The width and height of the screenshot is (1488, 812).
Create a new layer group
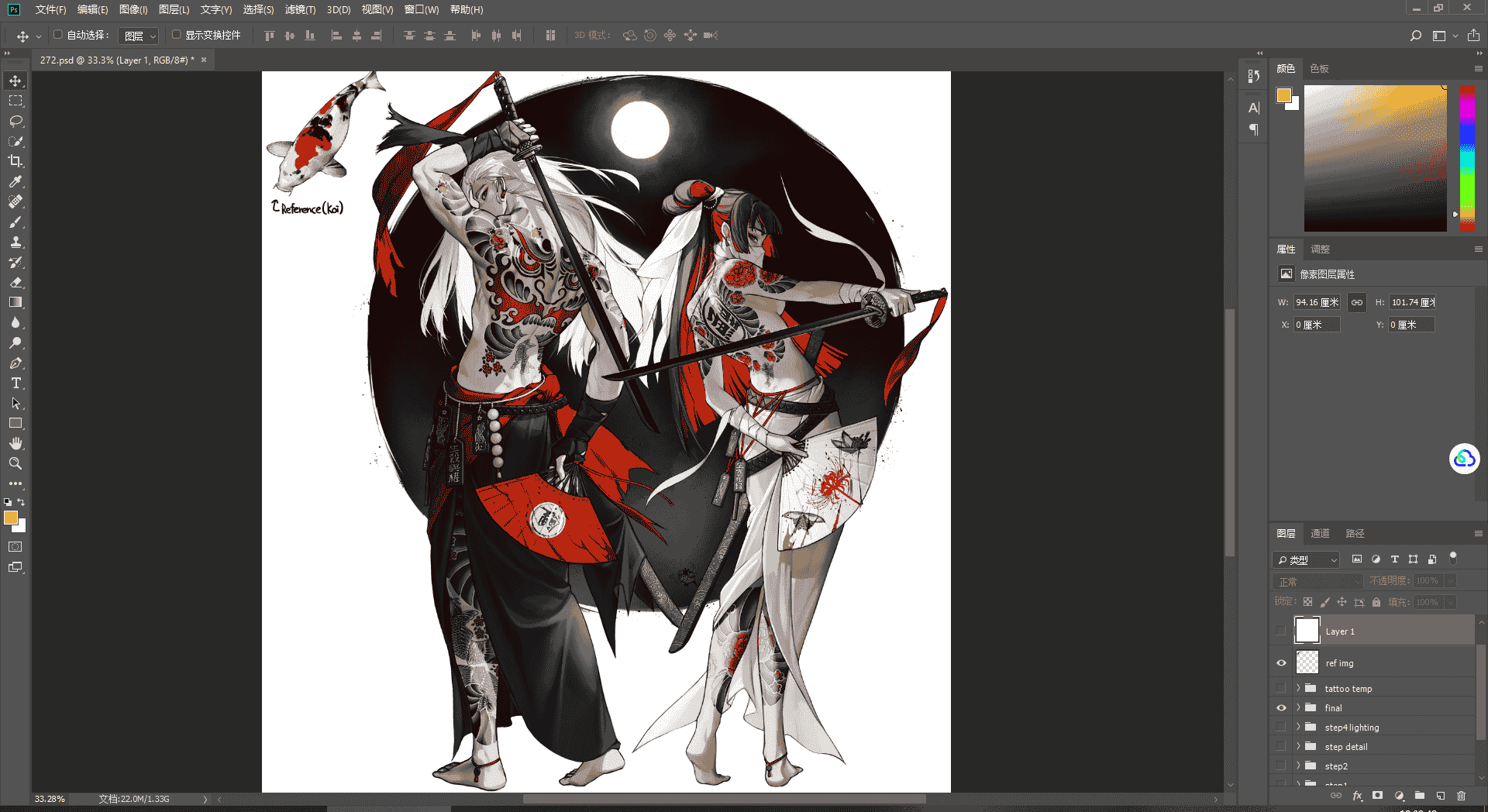(1420, 796)
